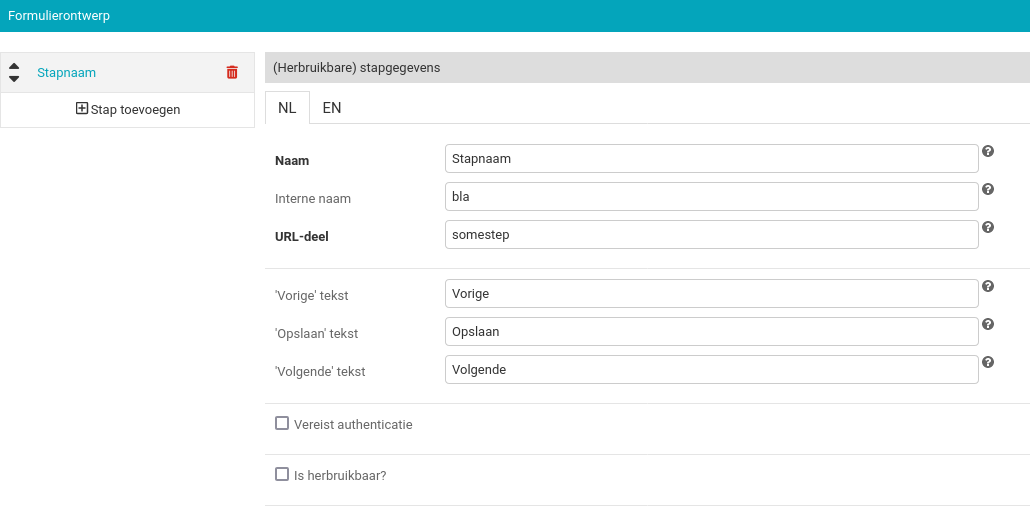The height and width of the screenshot is (516, 1030).
Task: Click the 'Volgende' tekst input field
Action: pos(711,370)
